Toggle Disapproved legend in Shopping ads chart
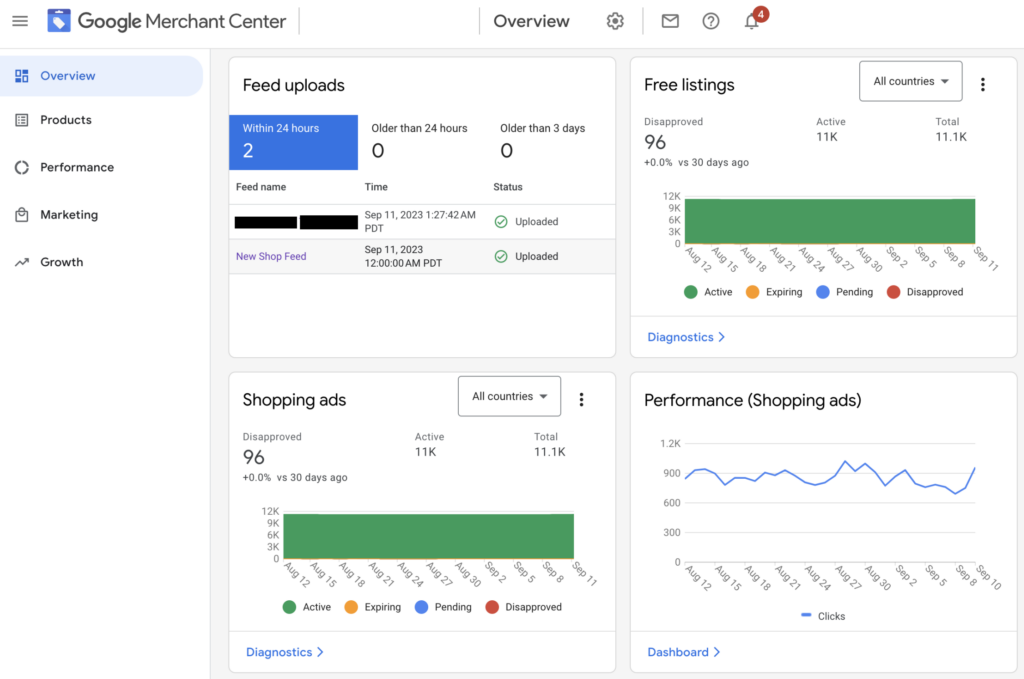 click(x=523, y=607)
